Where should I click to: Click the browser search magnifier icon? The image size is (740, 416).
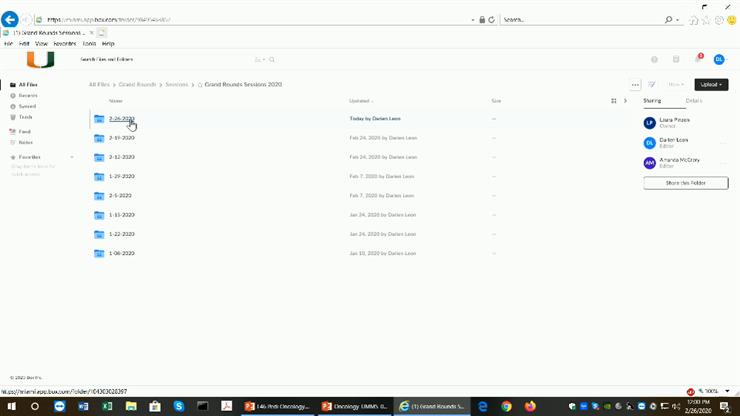pos(668,20)
